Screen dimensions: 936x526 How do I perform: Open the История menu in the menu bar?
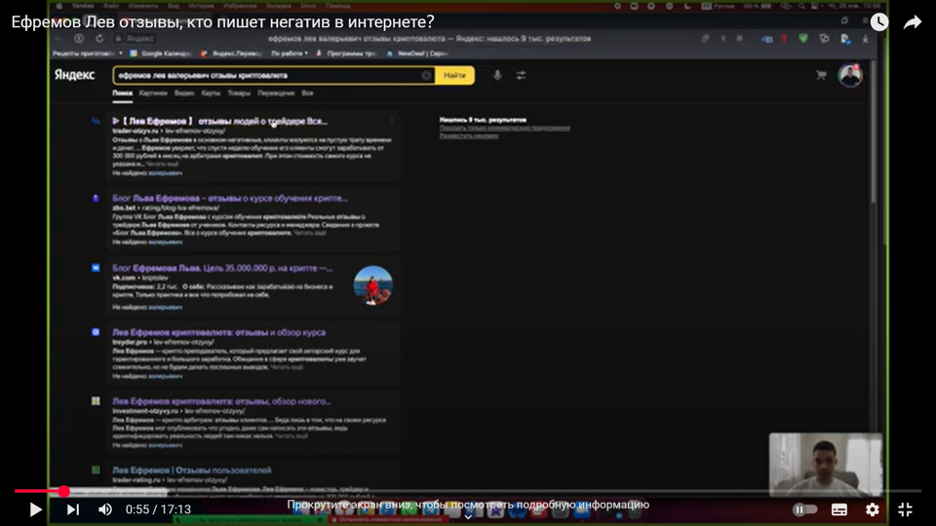coord(201,6)
